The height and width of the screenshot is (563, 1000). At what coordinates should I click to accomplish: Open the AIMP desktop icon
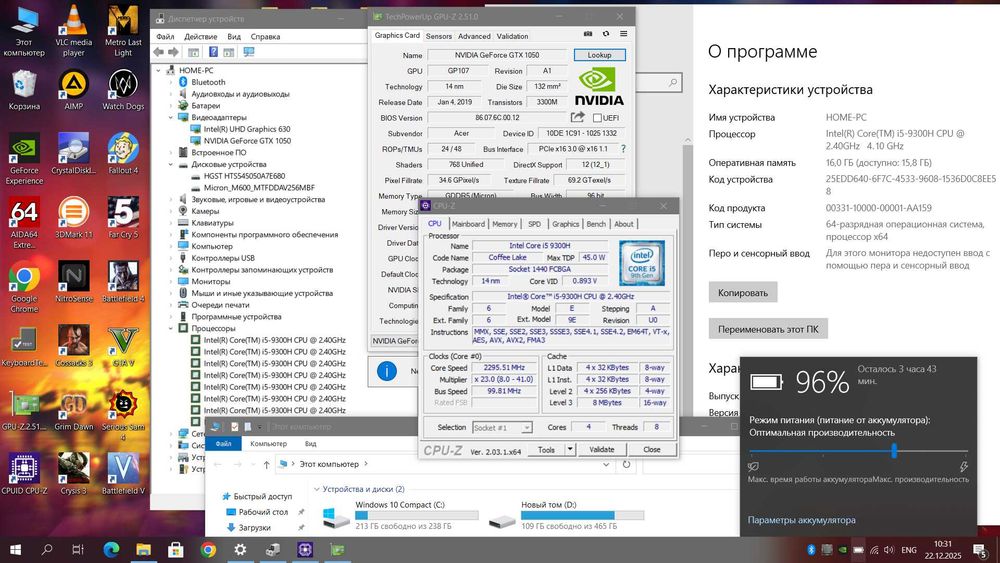pyautogui.click(x=73, y=90)
